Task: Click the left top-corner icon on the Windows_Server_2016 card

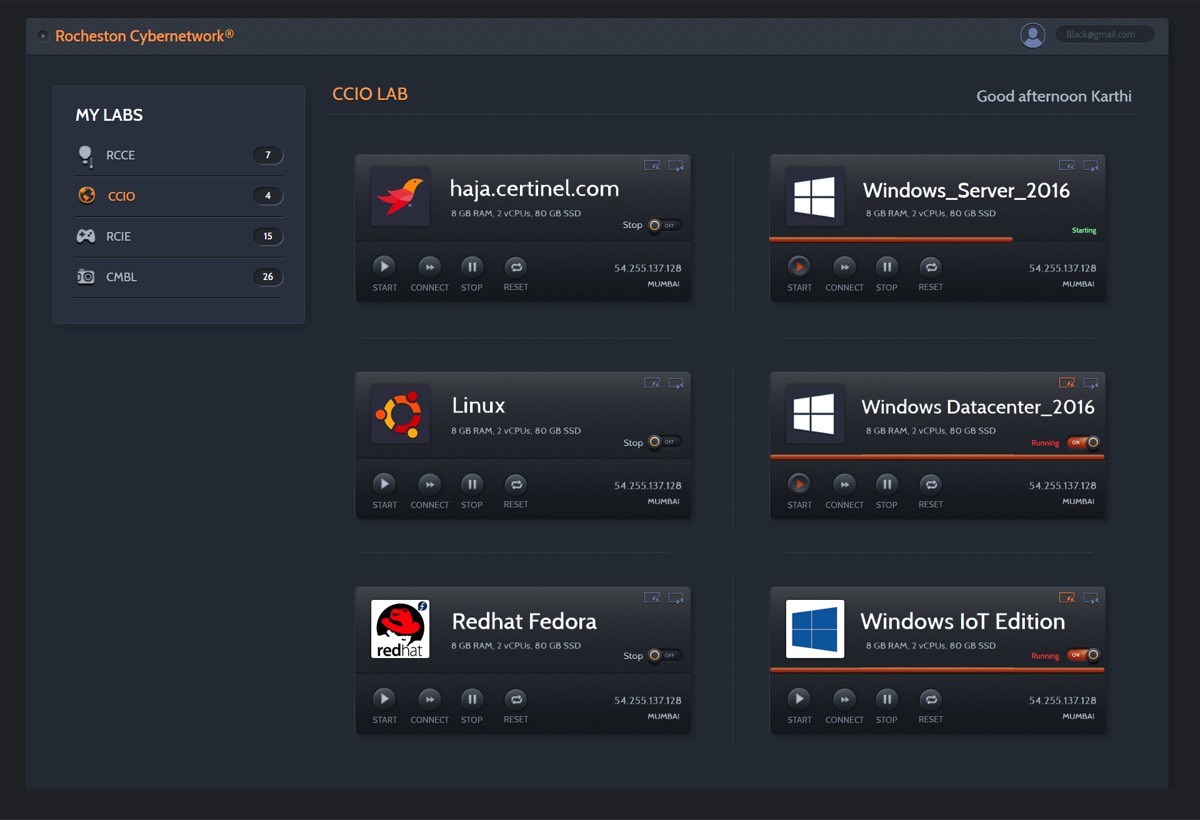Action: tap(1067, 165)
